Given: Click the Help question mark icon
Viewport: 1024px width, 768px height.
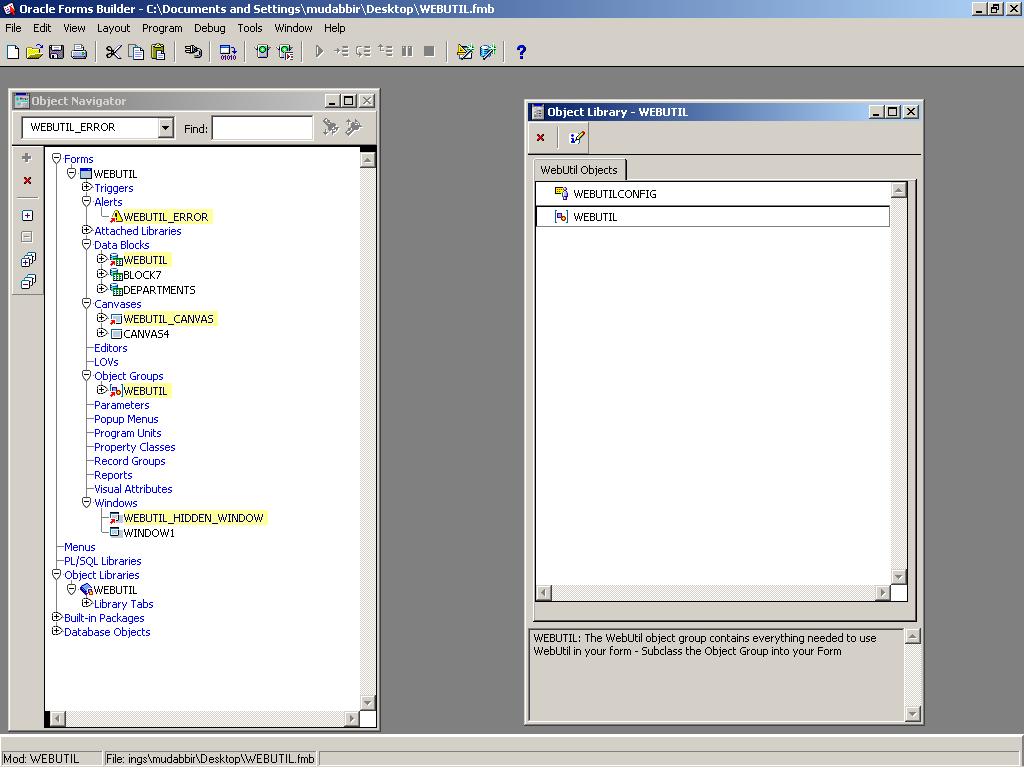Looking at the screenshot, I should point(521,52).
